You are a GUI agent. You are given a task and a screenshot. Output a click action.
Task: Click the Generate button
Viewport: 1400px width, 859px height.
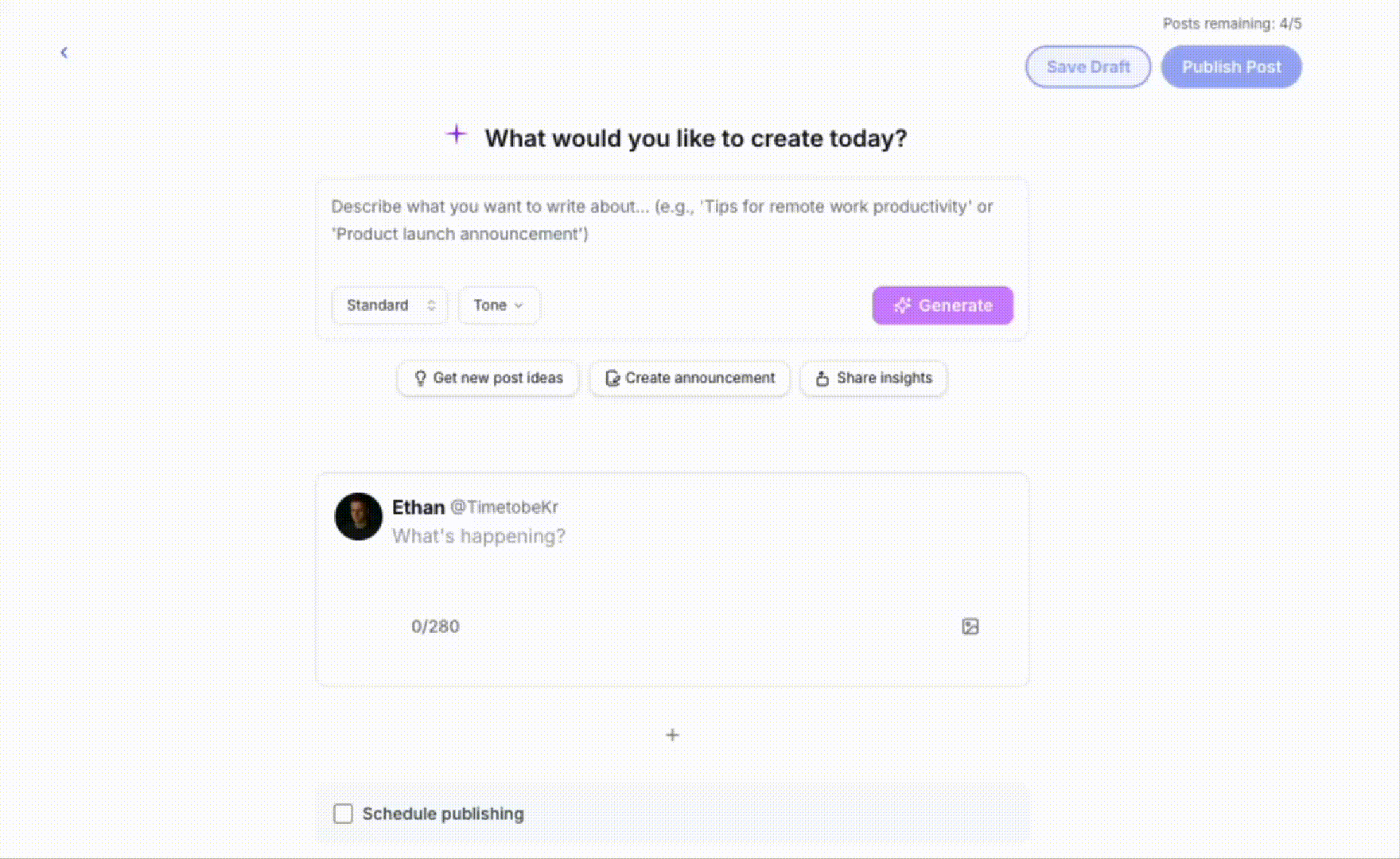[x=943, y=305]
